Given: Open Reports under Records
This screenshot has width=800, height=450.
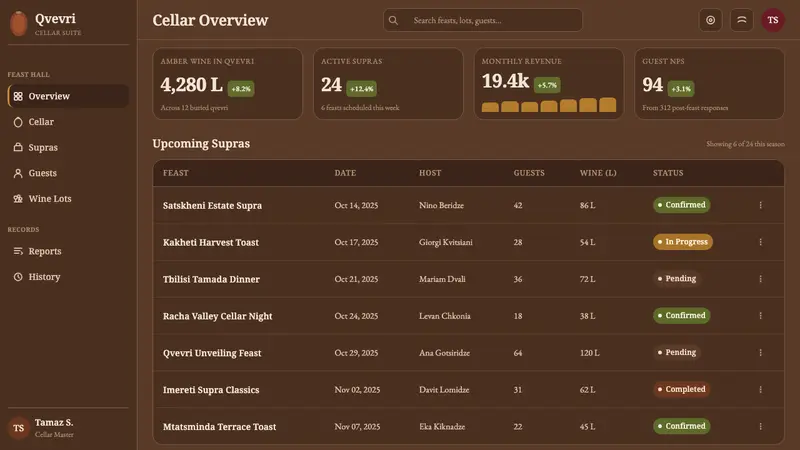Looking at the screenshot, I should click(x=68, y=251).
